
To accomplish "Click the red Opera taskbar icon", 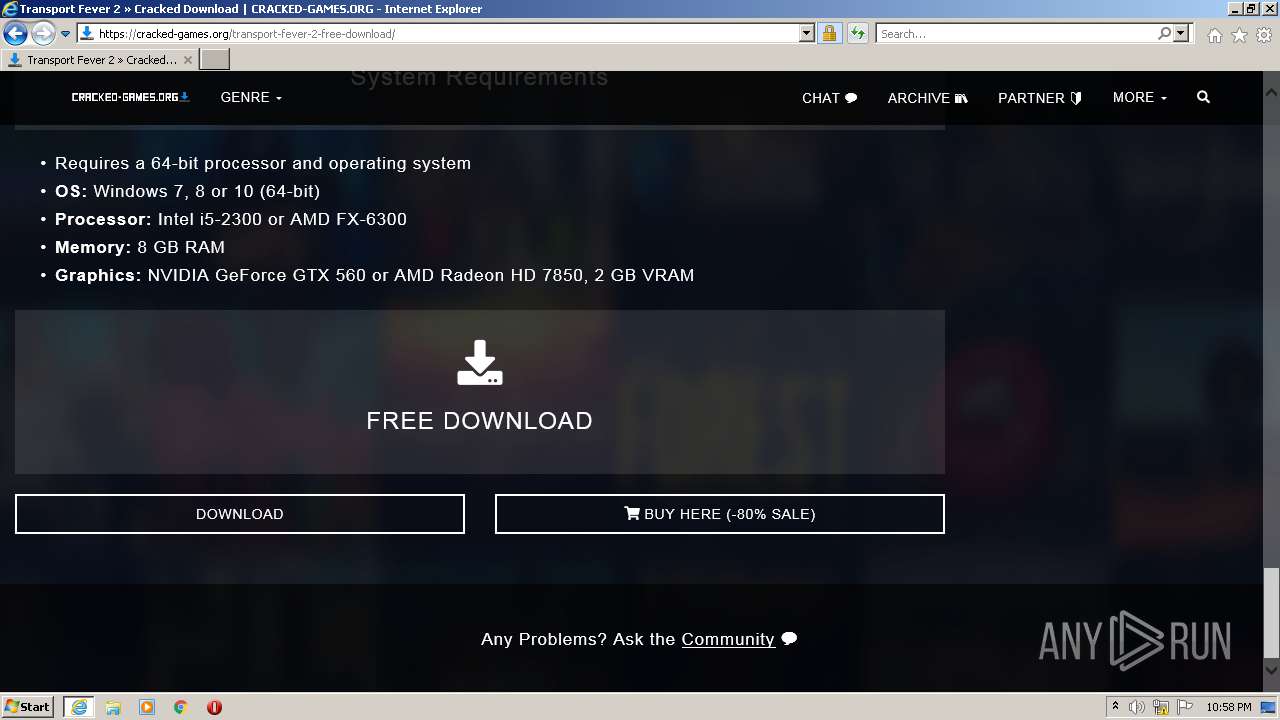I will point(214,707).
